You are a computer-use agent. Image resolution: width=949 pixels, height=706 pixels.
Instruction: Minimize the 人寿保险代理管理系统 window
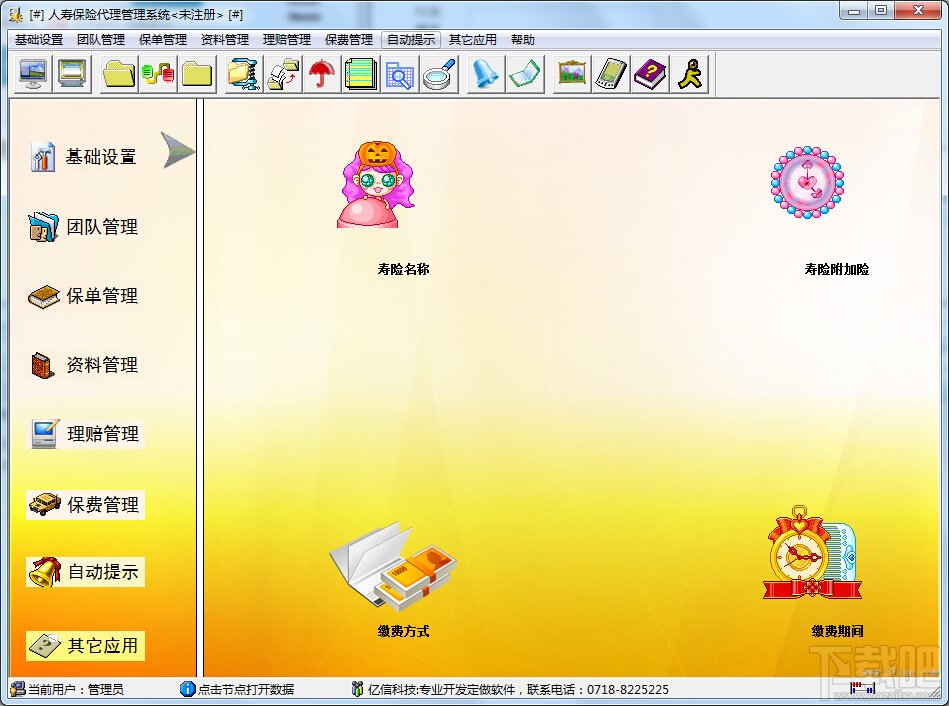click(x=855, y=10)
